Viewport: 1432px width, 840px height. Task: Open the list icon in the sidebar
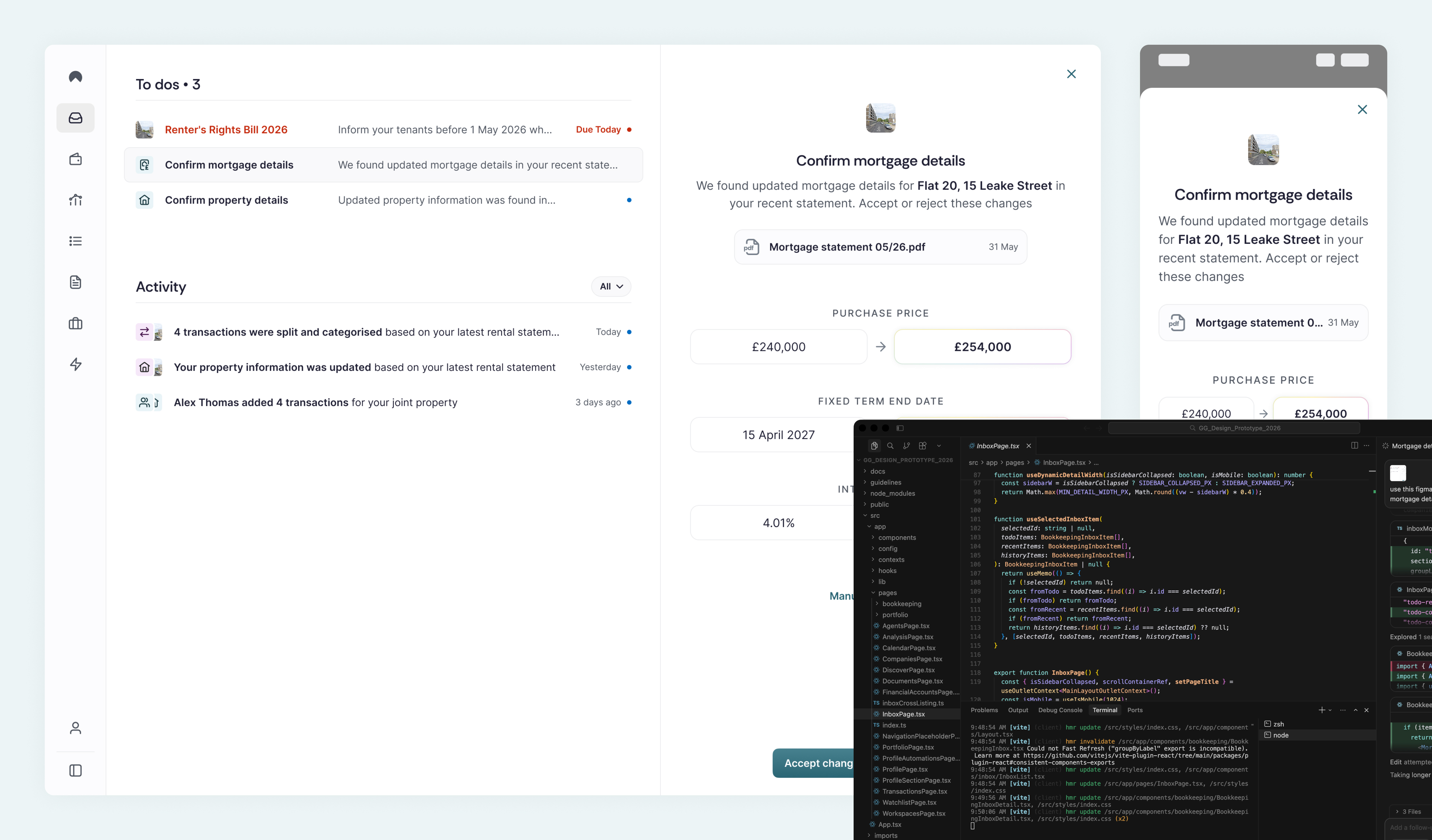pos(76,241)
